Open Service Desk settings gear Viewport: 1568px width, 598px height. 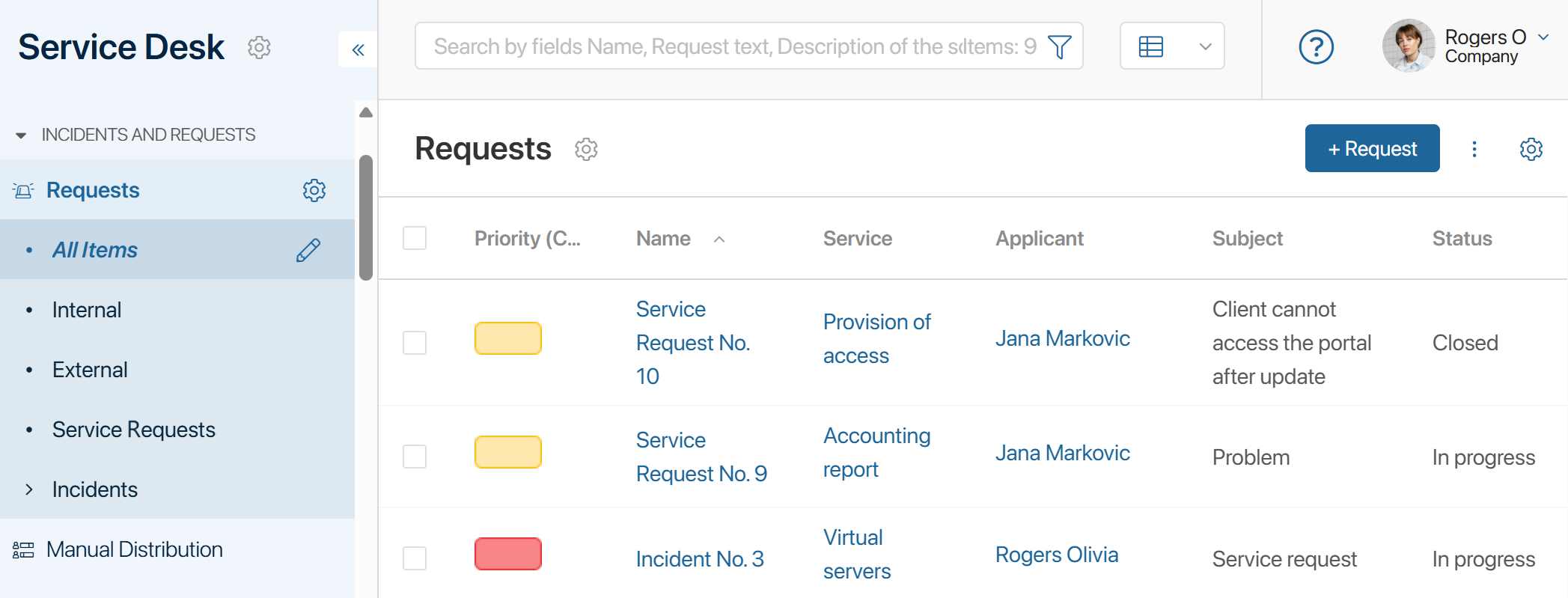tap(259, 47)
